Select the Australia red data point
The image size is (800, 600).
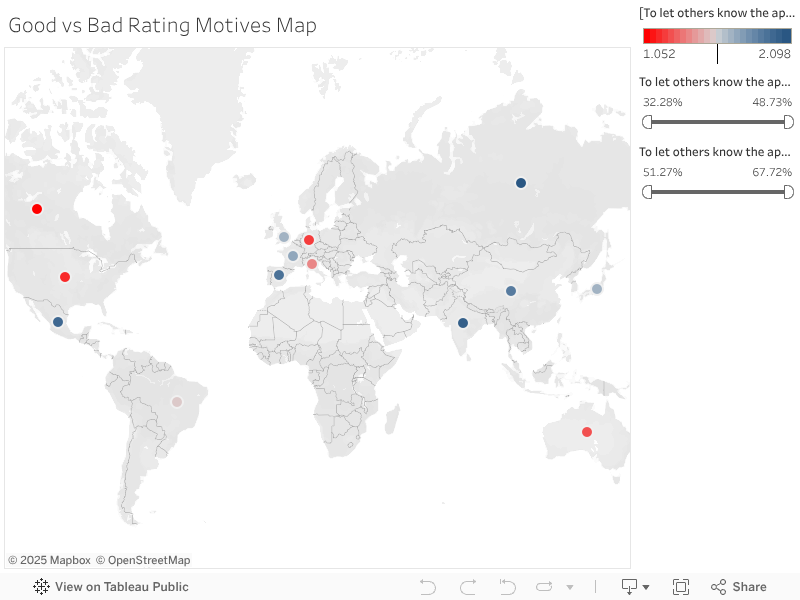coord(587,432)
